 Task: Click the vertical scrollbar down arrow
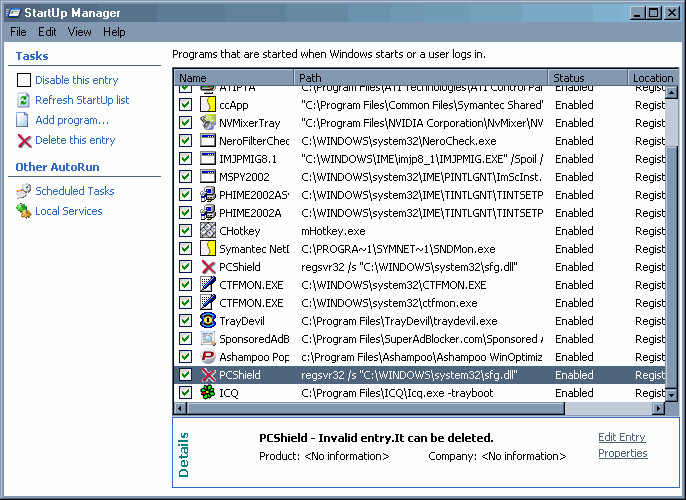tap(672, 395)
